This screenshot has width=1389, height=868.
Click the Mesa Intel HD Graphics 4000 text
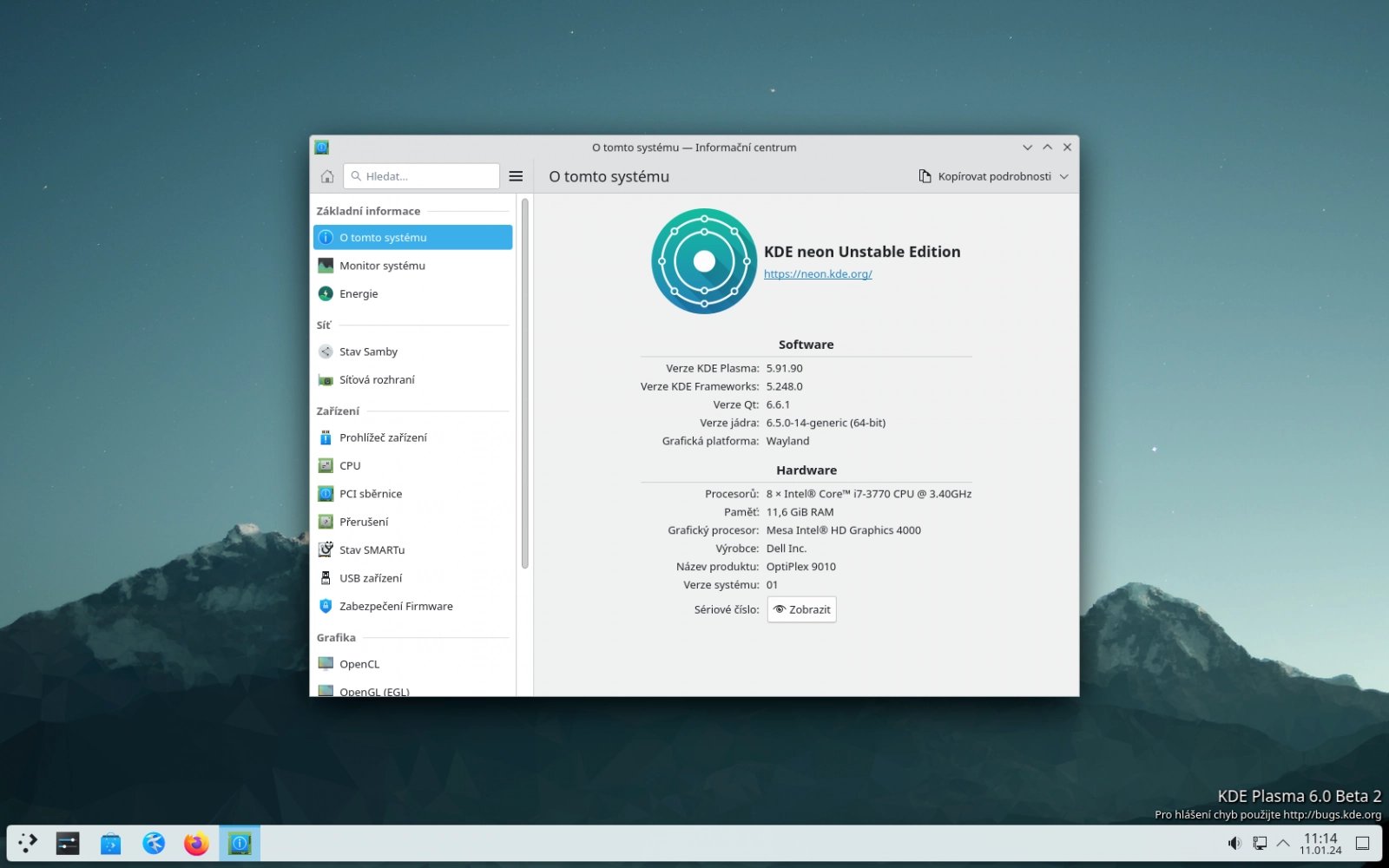point(844,530)
